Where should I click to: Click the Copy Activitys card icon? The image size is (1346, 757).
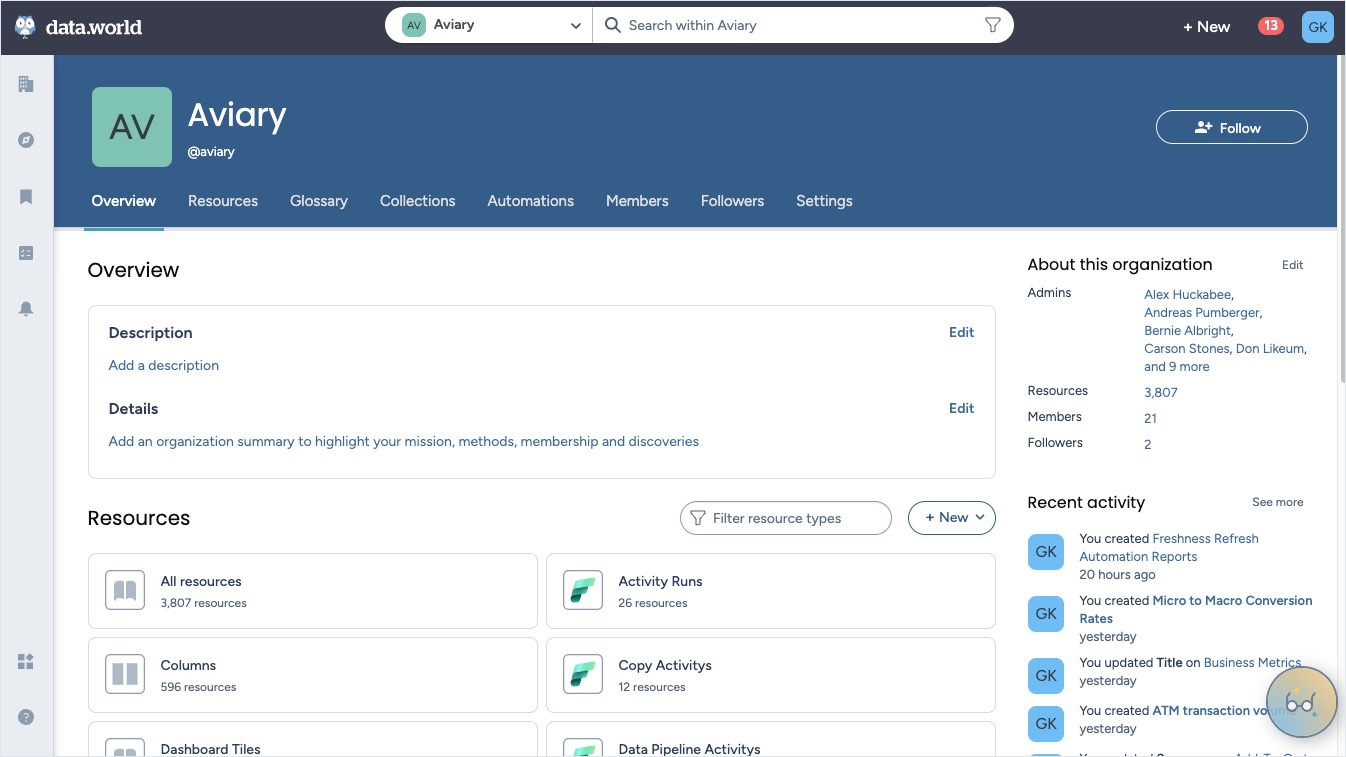tap(583, 674)
